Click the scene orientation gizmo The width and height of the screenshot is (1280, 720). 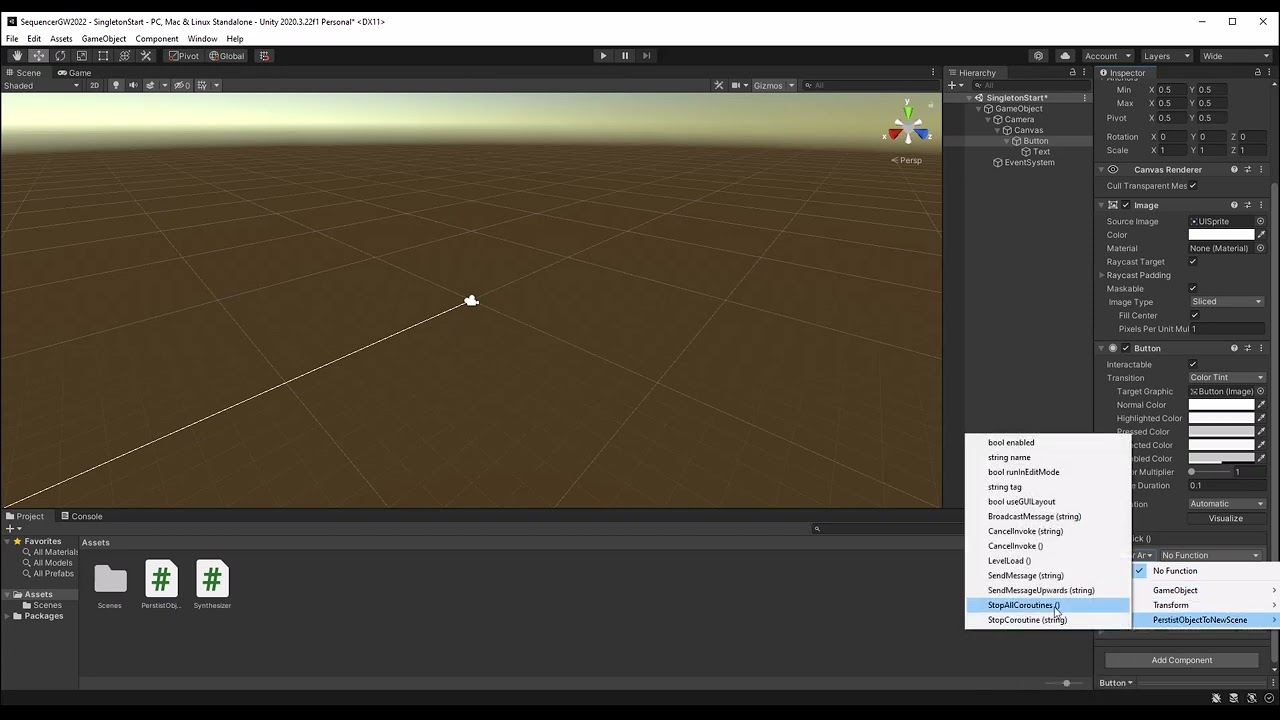pyautogui.click(x=909, y=128)
